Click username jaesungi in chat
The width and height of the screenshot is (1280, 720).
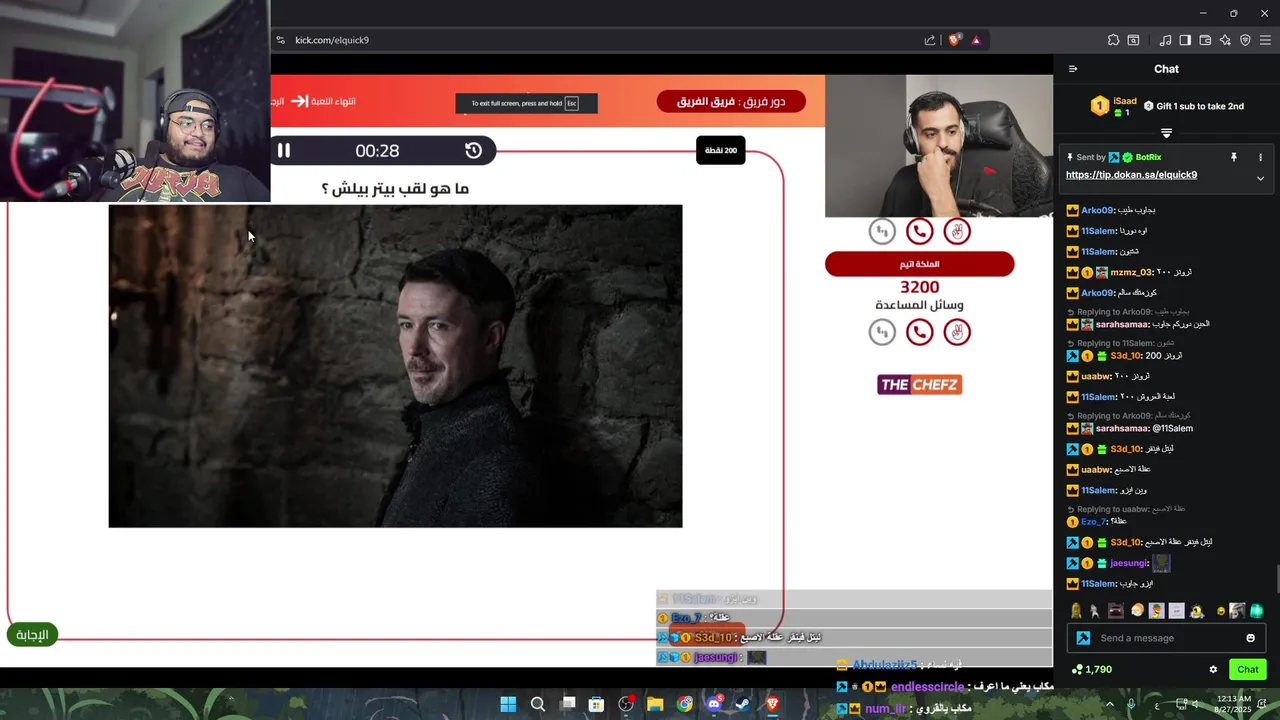coord(1128,563)
